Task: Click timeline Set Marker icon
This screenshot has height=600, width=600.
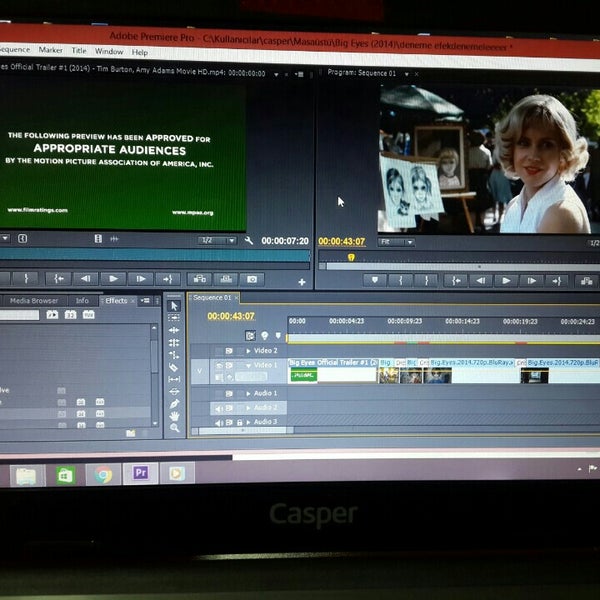Action: [278, 336]
